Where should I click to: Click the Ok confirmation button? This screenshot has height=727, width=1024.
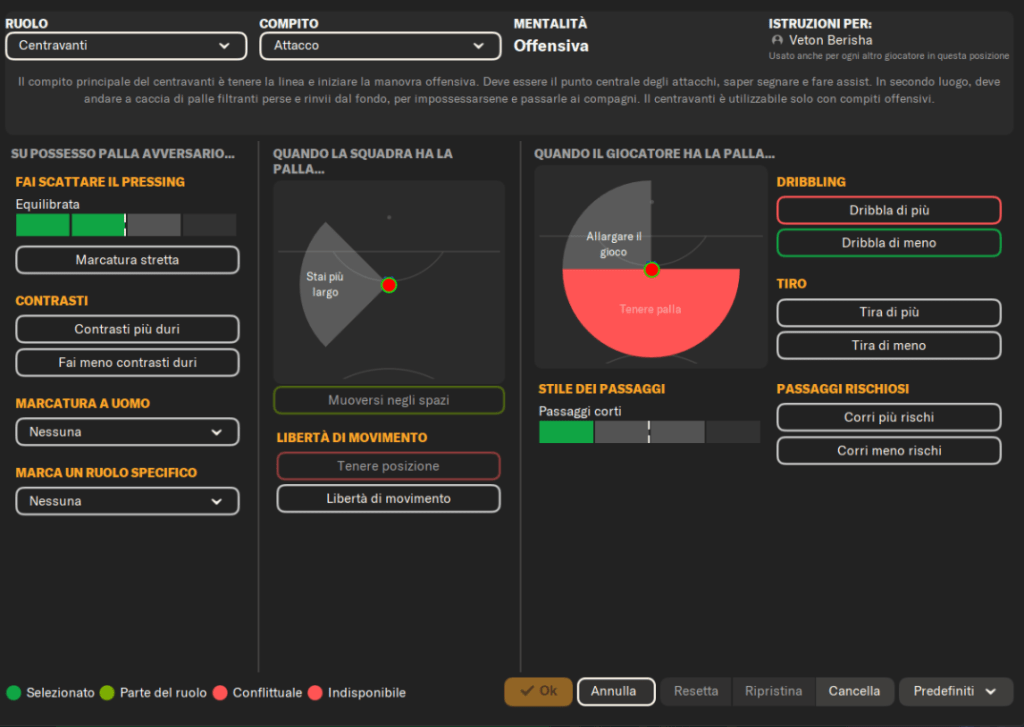click(538, 691)
